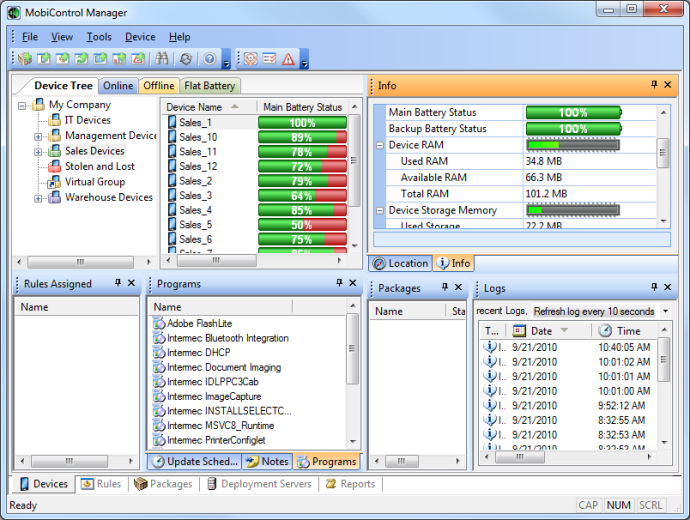Switch to the Flat Battery tab
Image resolution: width=690 pixels, height=520 pixels.
pyautogui.click(x=209, y=86)
